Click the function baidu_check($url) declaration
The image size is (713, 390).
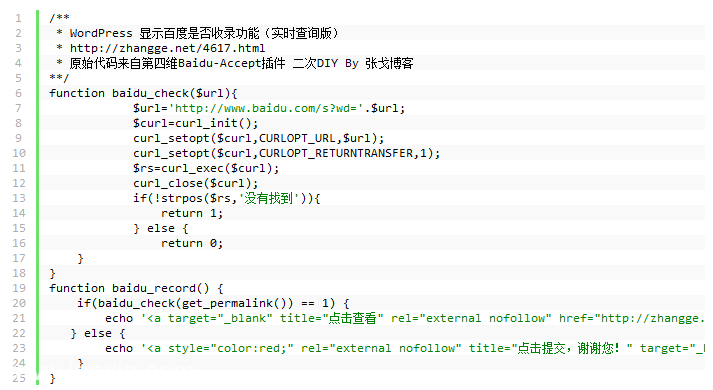[x=143, y=93]
